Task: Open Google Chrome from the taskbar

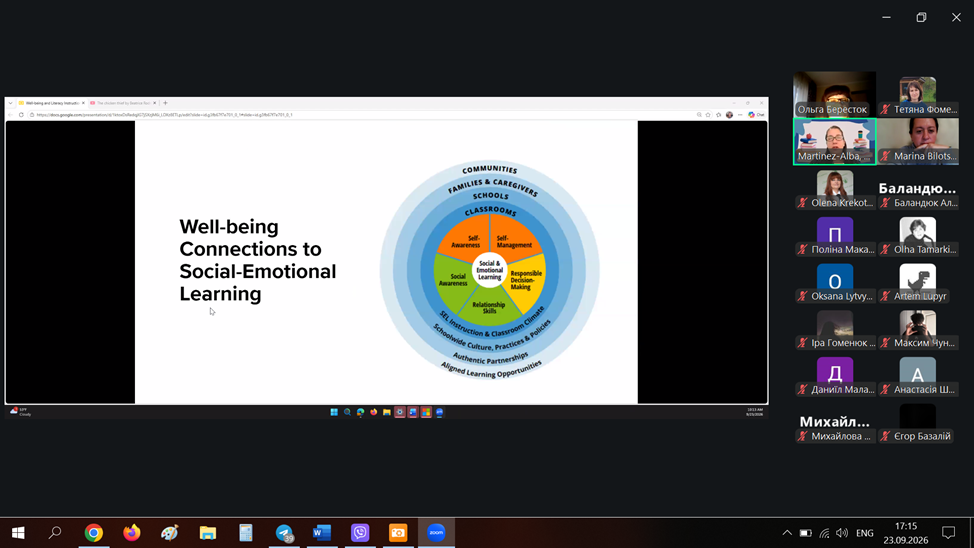Action: point(94,532)
